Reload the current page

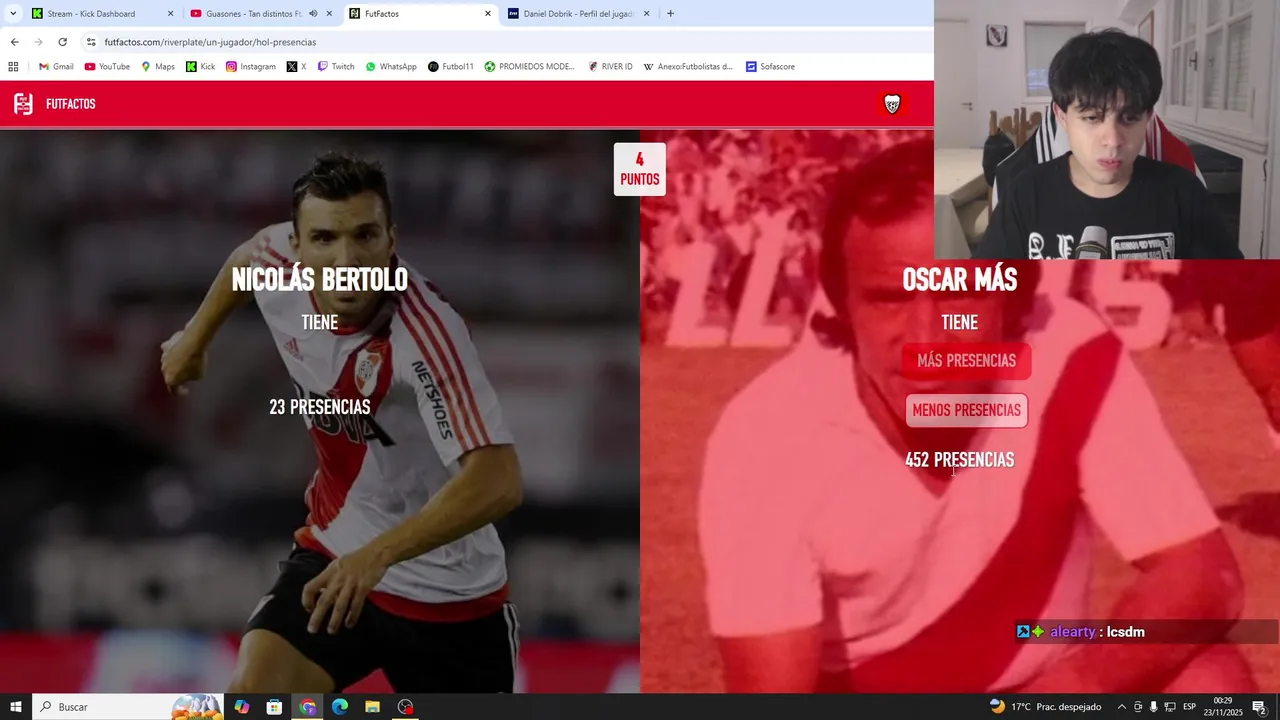[62, 42]
